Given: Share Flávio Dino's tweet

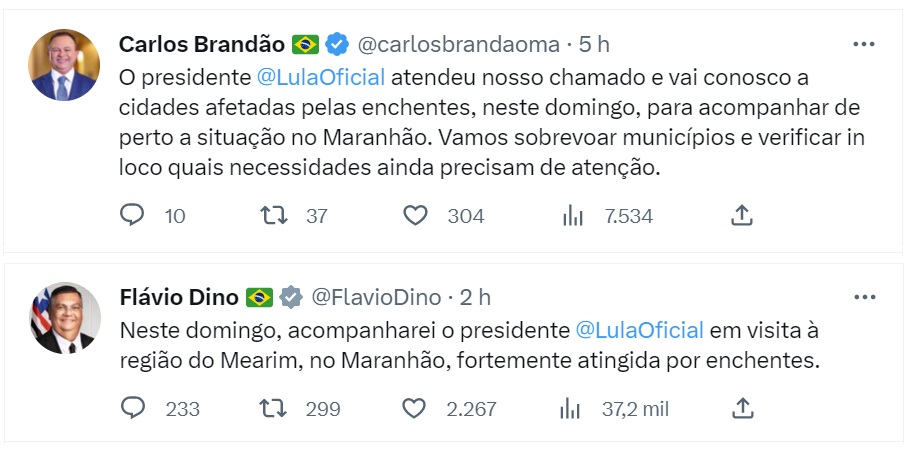Looking at the screenshot, I should tap(741, 408).
